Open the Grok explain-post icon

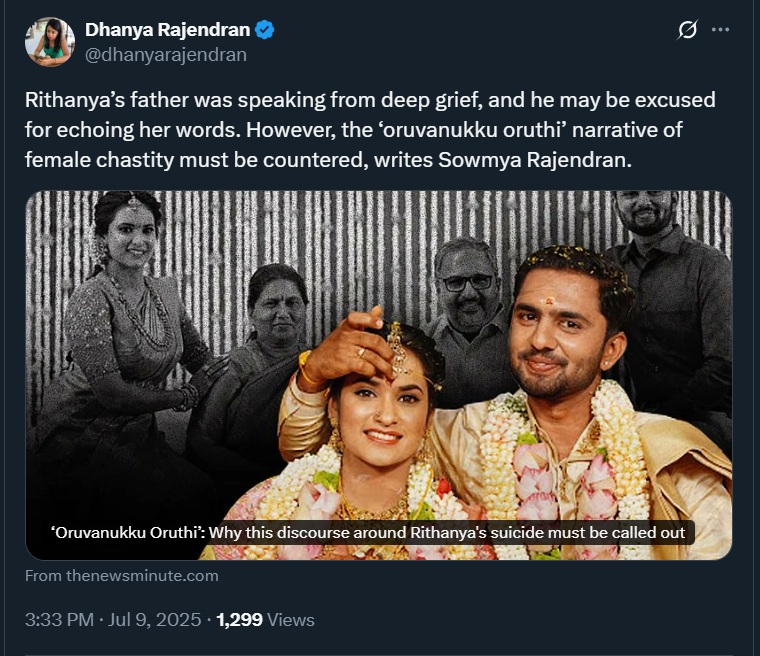pos(687,30)
